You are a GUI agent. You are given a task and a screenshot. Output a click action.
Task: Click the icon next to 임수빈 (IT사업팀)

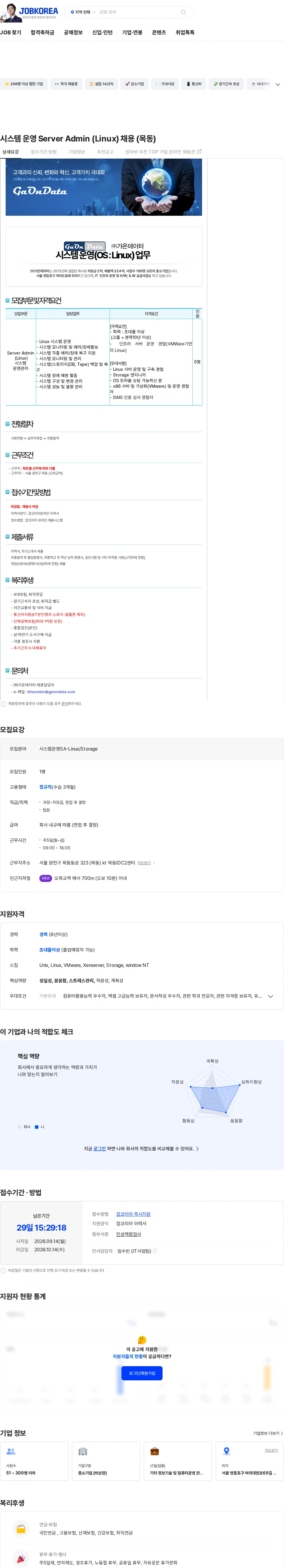155,1251
